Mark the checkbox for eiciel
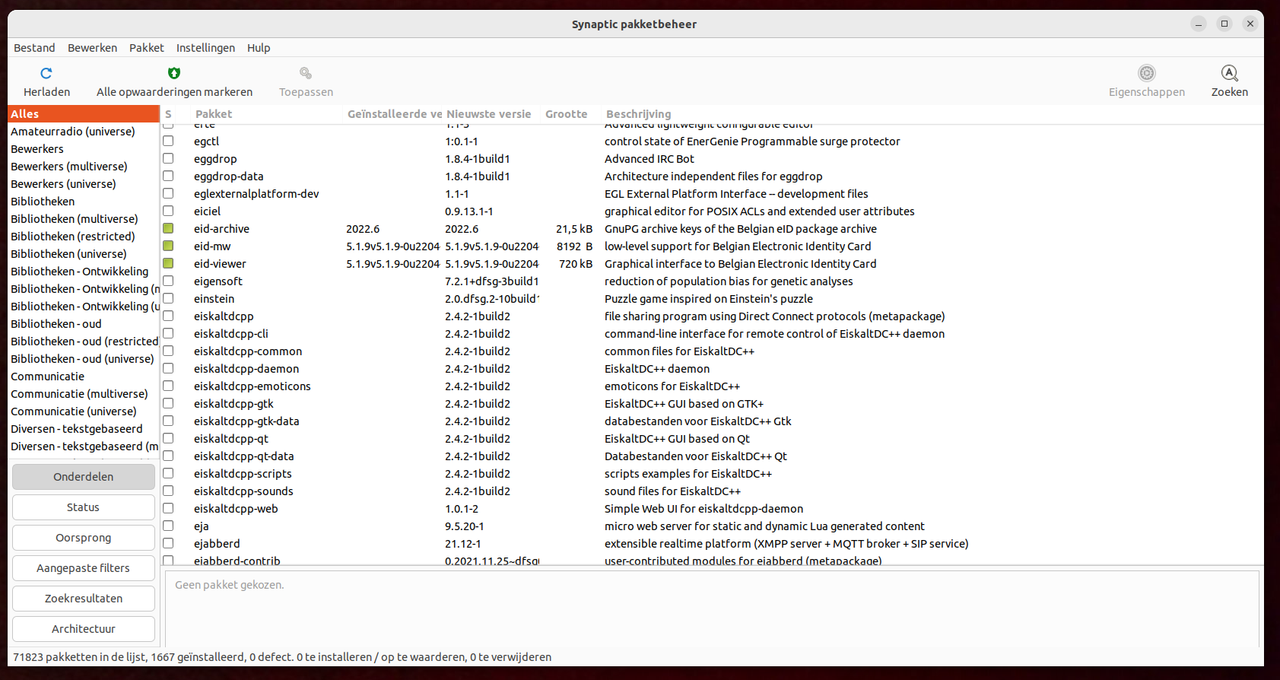 pos(168,211)
